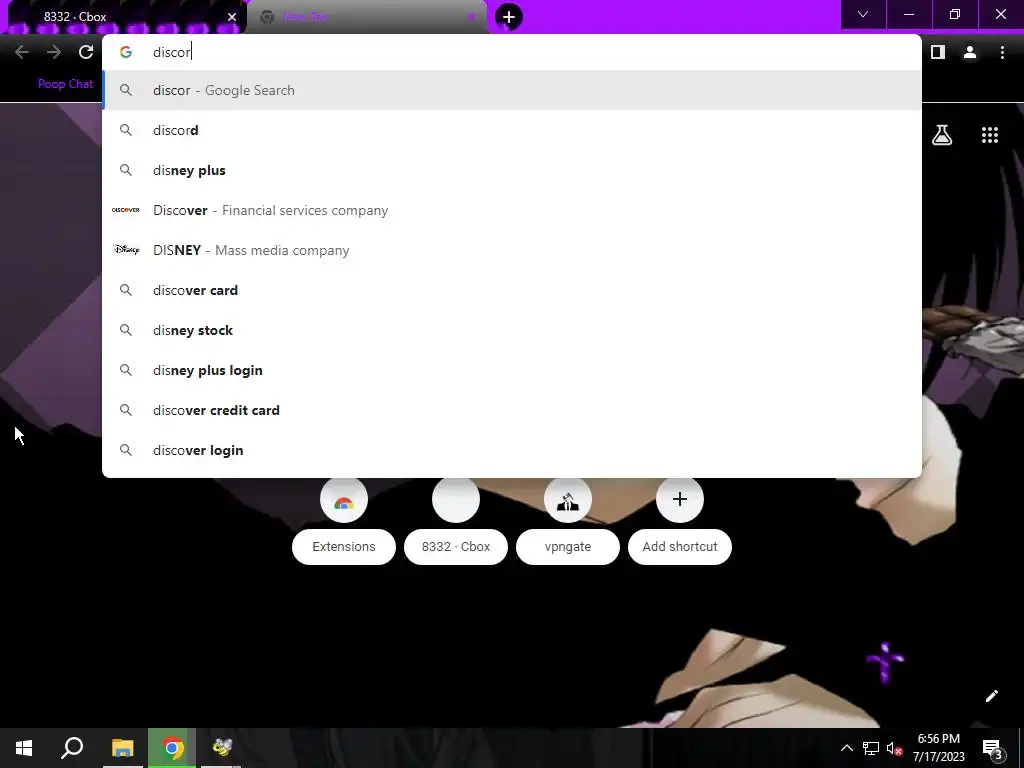Toggle the browser side panel icon
Viewport: 1024px width, 768px height.
pos(938,52)
